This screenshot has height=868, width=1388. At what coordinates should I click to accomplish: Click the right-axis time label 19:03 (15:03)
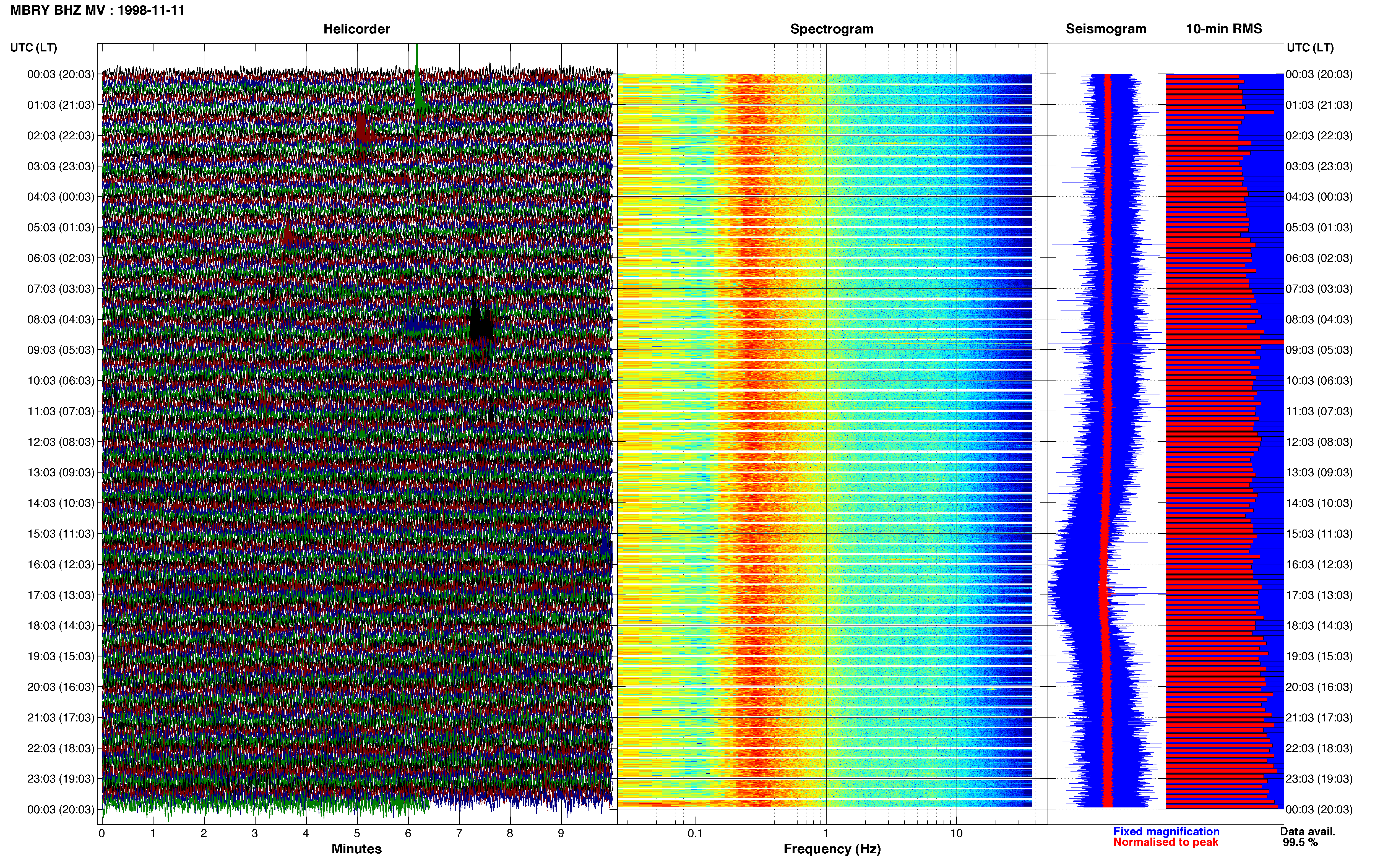click(1319, 656)
